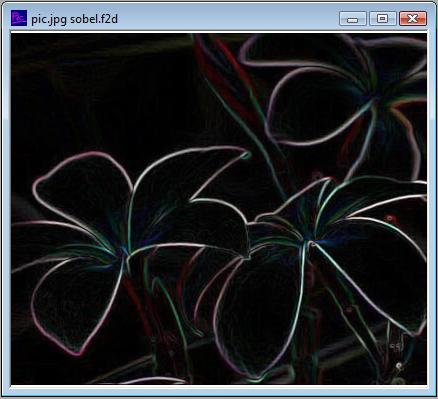Close the pic.jpg sobel.f2d window
Viewport: 438px width, 399px height.
(413, 18)
